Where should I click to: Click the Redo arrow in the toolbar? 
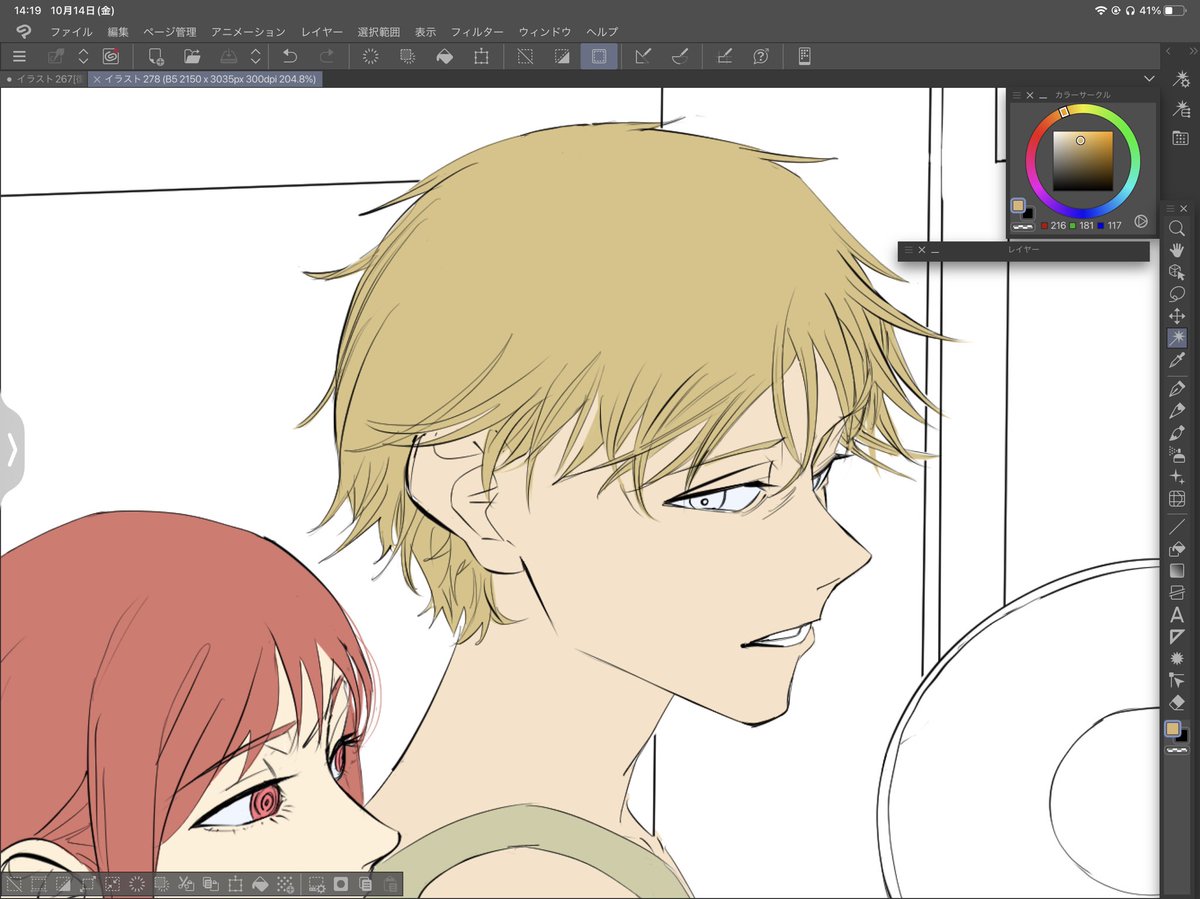tap(326, 57)
